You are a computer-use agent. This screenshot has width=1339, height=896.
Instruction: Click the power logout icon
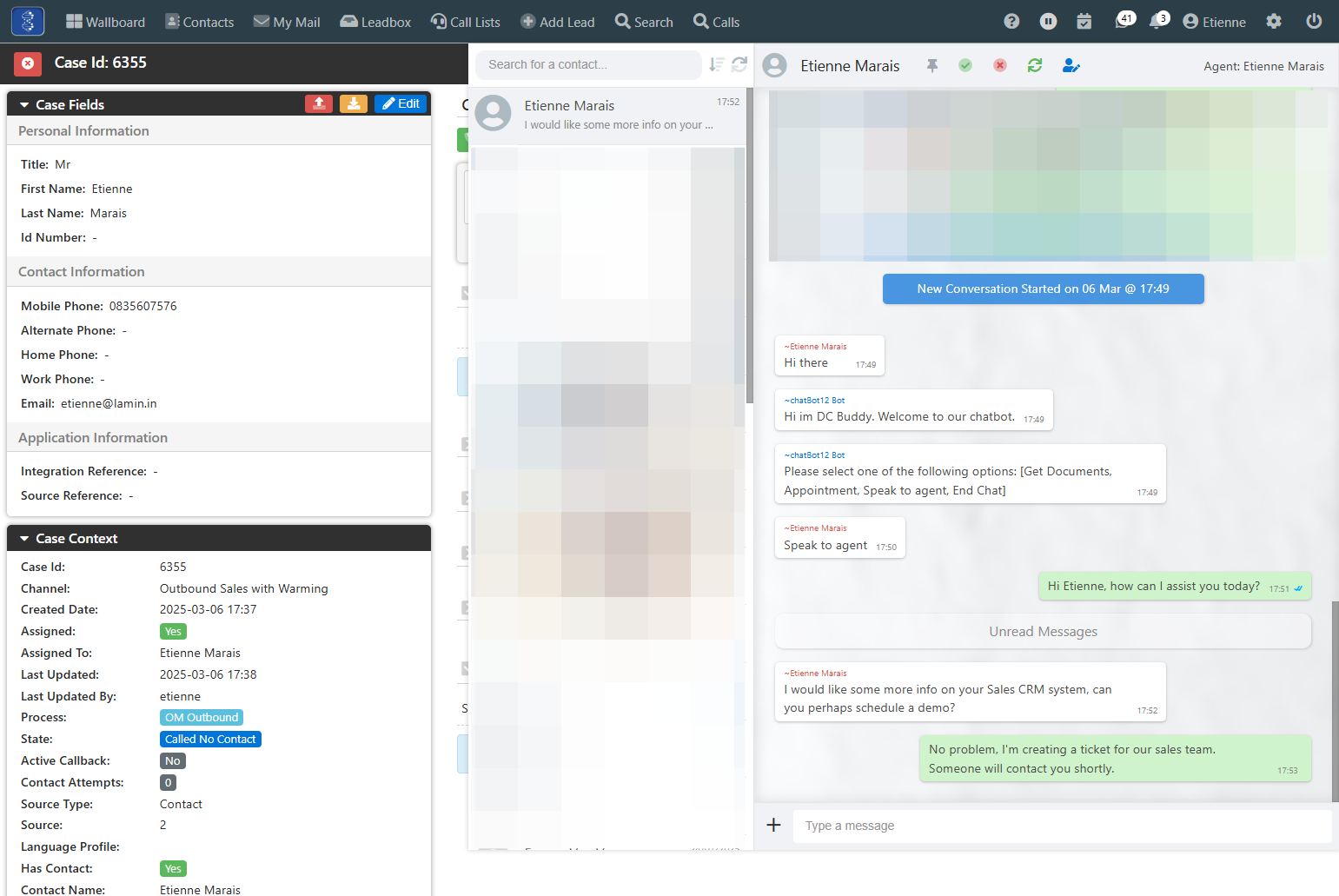[x=1314, y=22]
